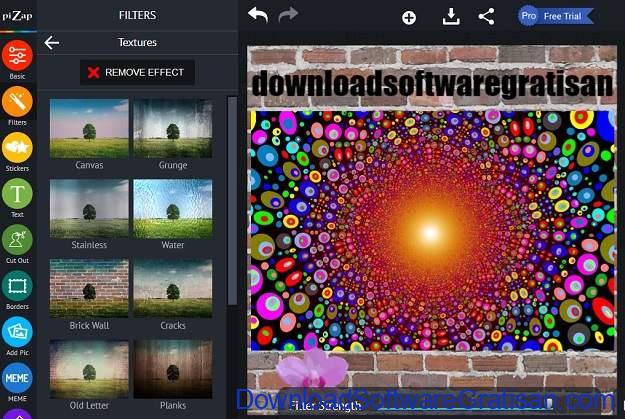Click the plus icon to add new

click(408, 17)
